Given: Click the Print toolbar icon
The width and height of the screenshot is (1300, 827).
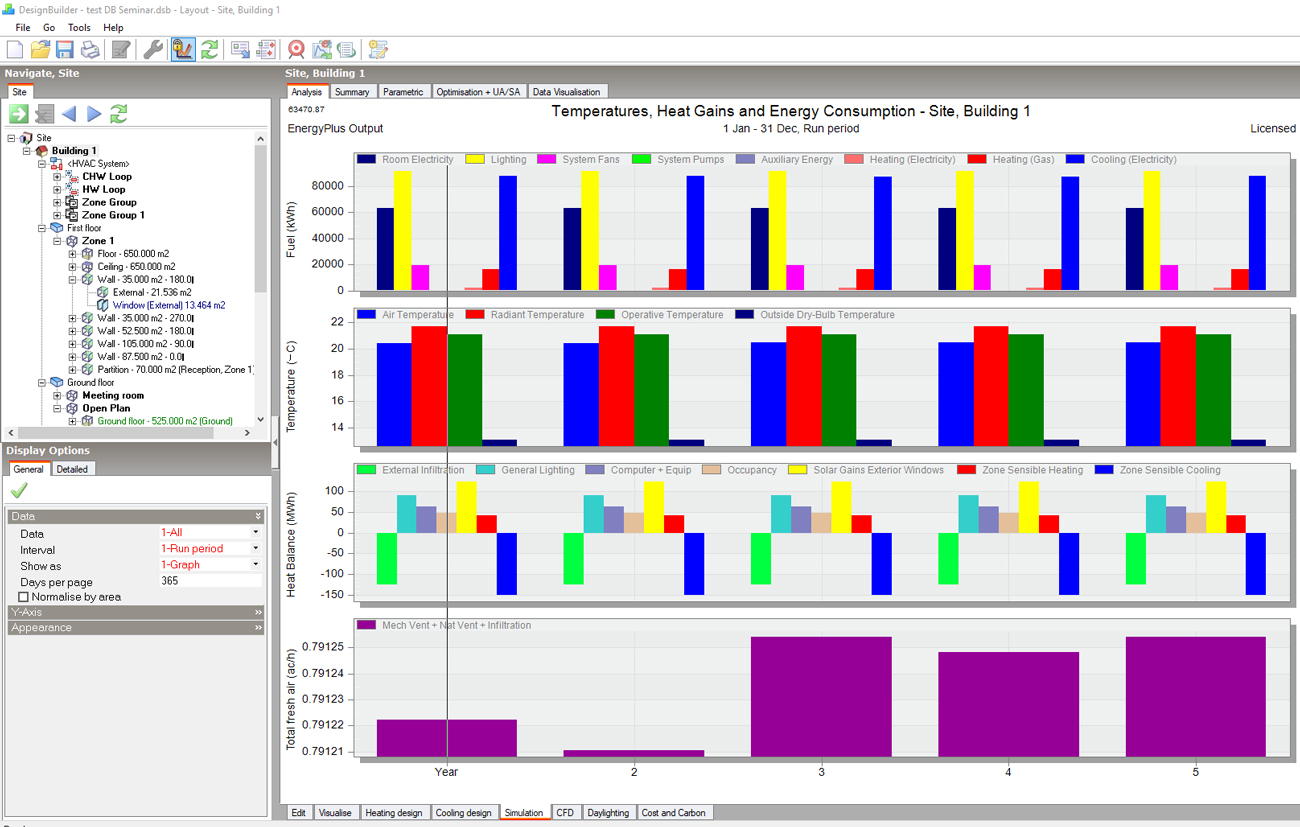Looking at the screenshot, I should pos(90,49).
